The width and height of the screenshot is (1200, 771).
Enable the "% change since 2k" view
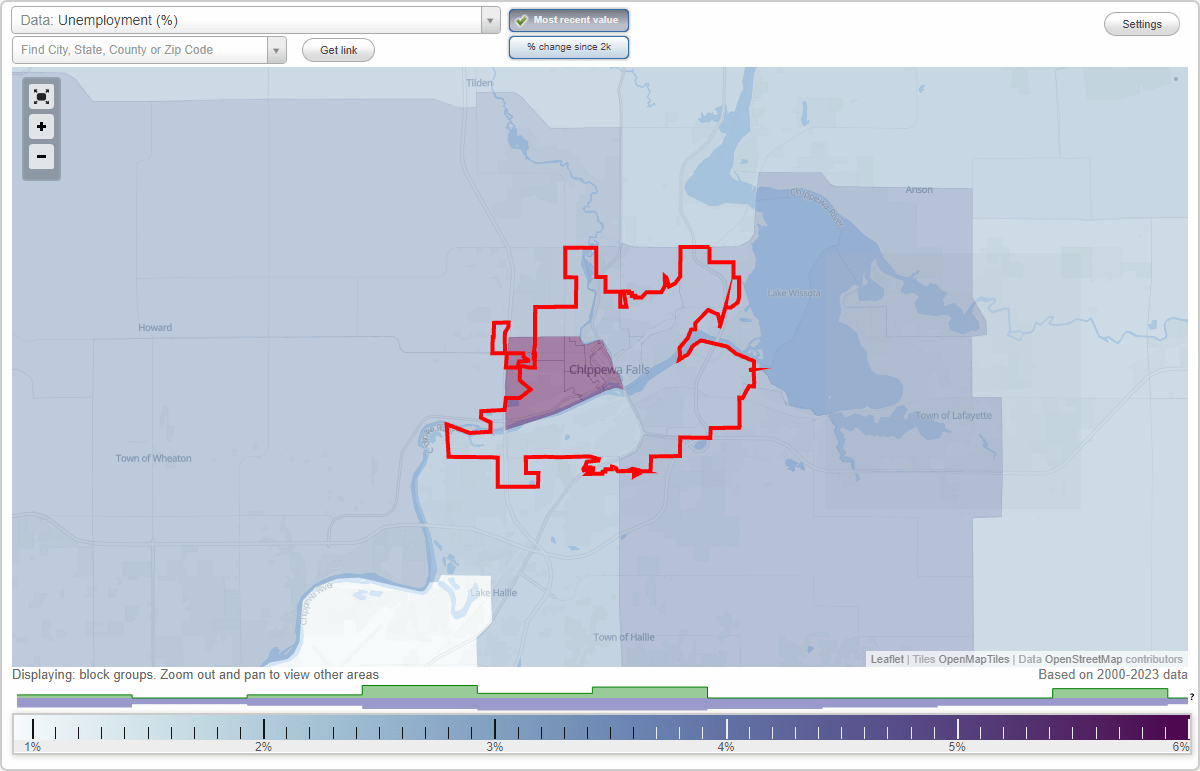[x=568, y=46]
